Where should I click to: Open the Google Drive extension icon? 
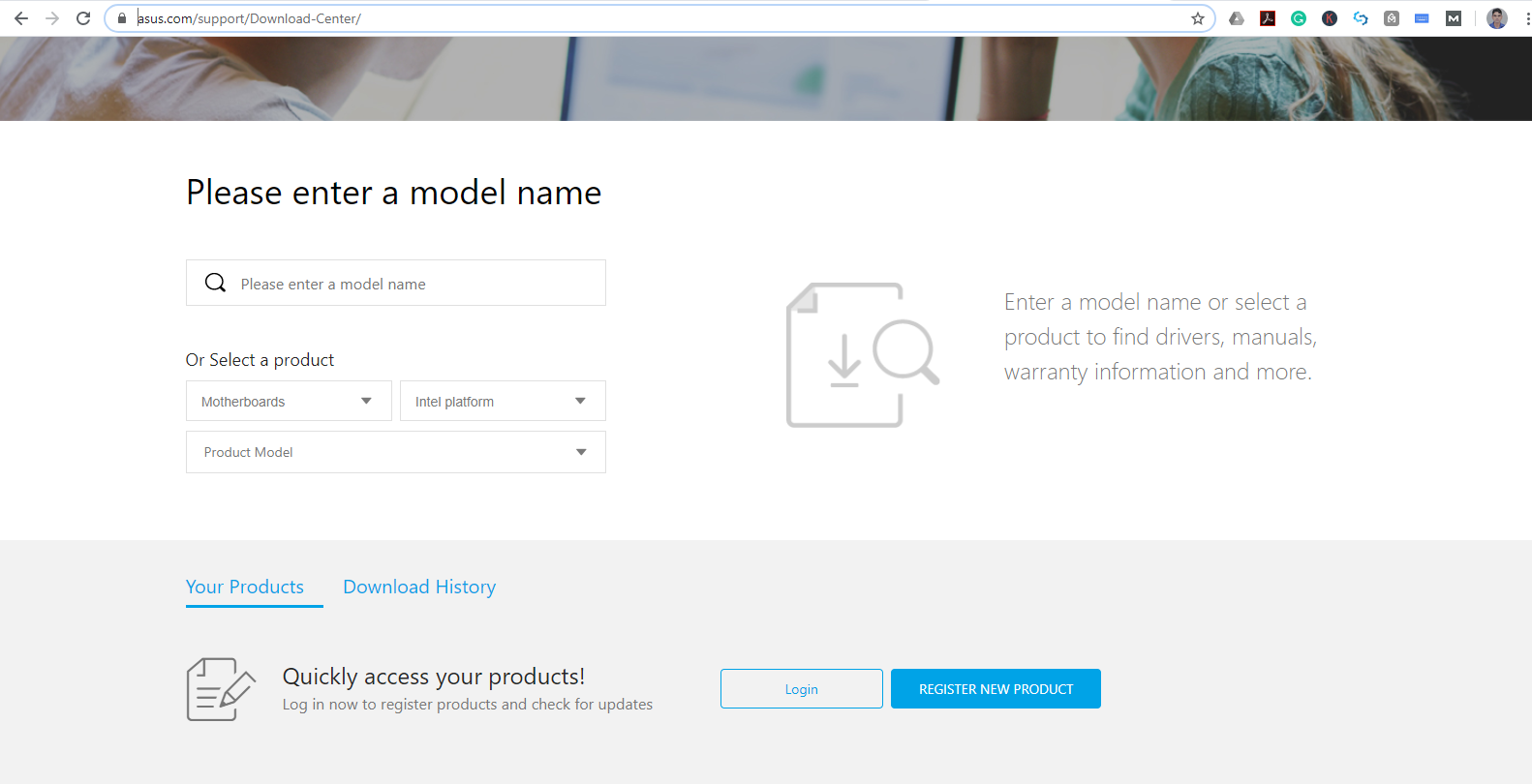click(x=1237, y=18)
